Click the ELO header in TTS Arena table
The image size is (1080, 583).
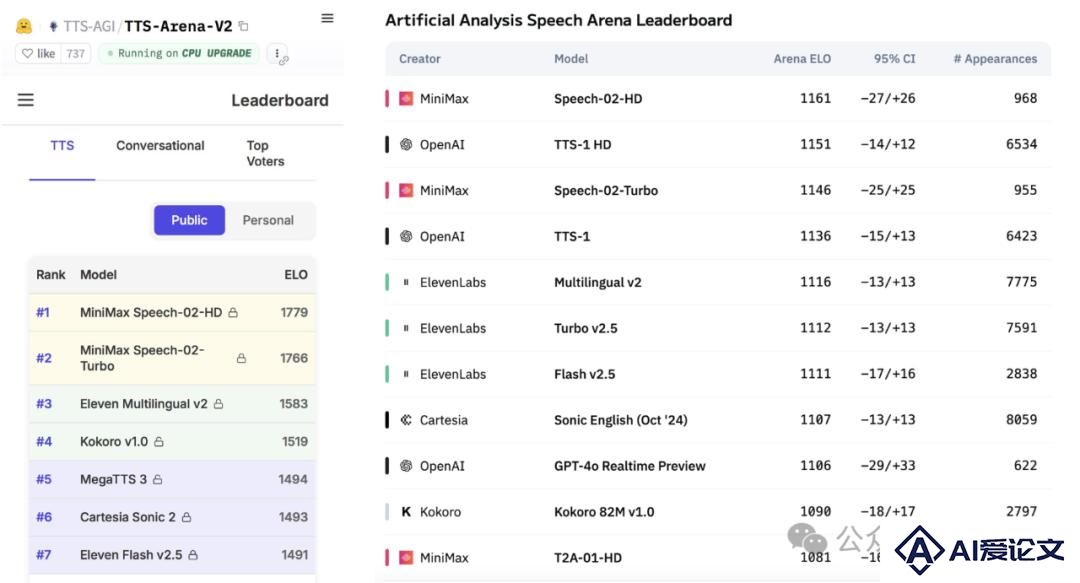pos(295,274)
